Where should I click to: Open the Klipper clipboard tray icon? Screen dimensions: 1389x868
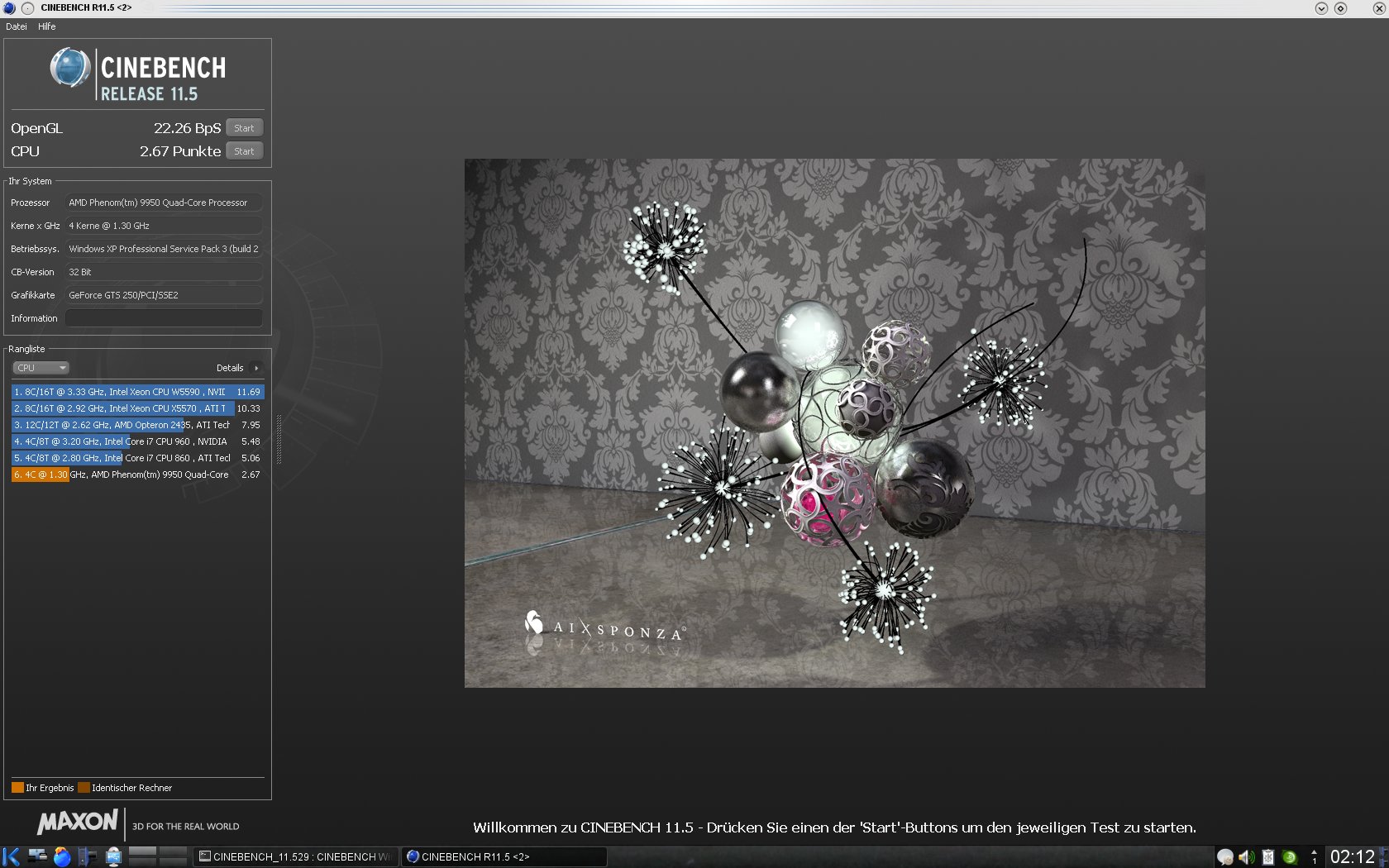[1267, 857]
